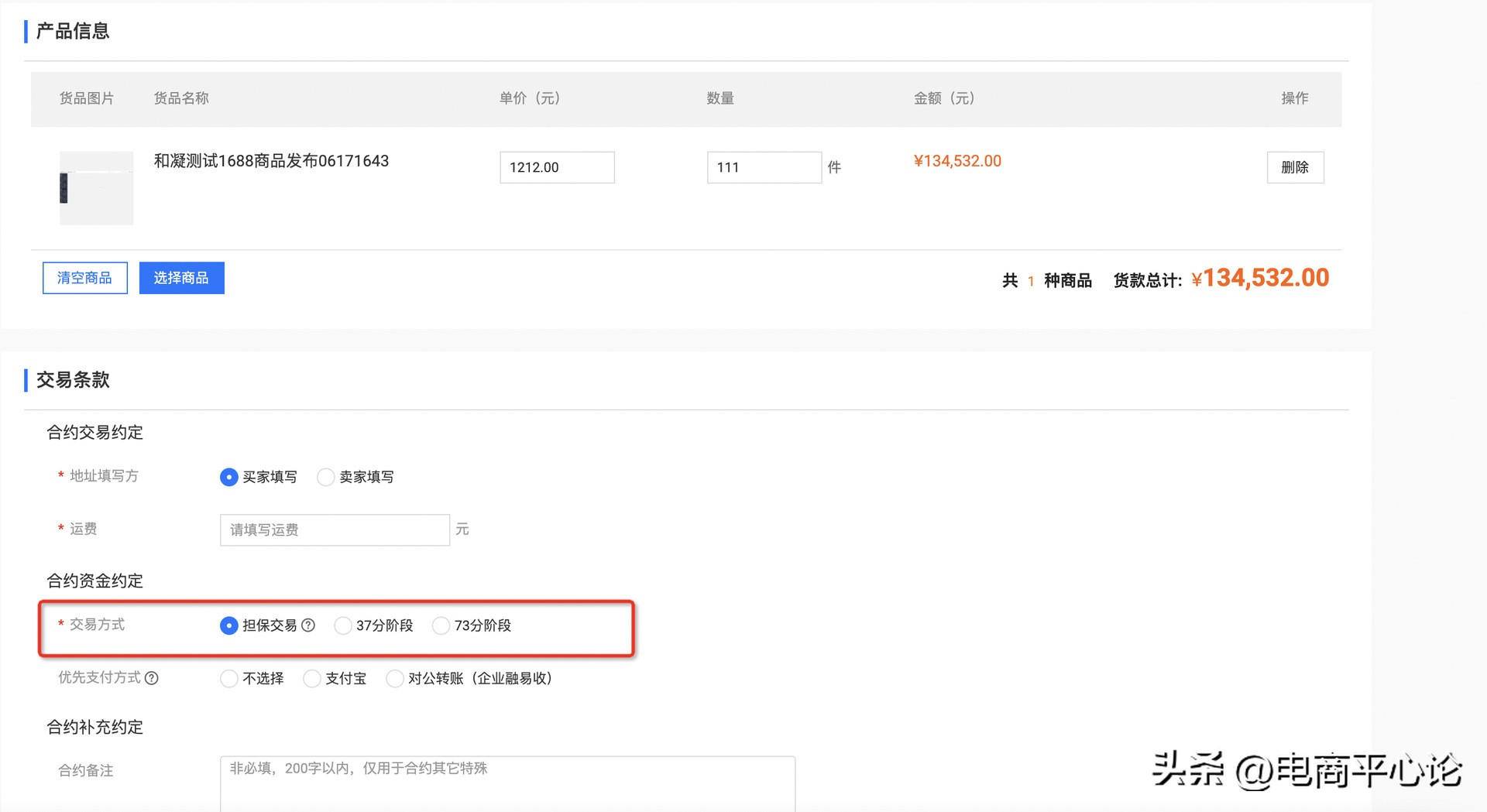
Task: Click the quantity field showing 111
Action: [764, 167]
